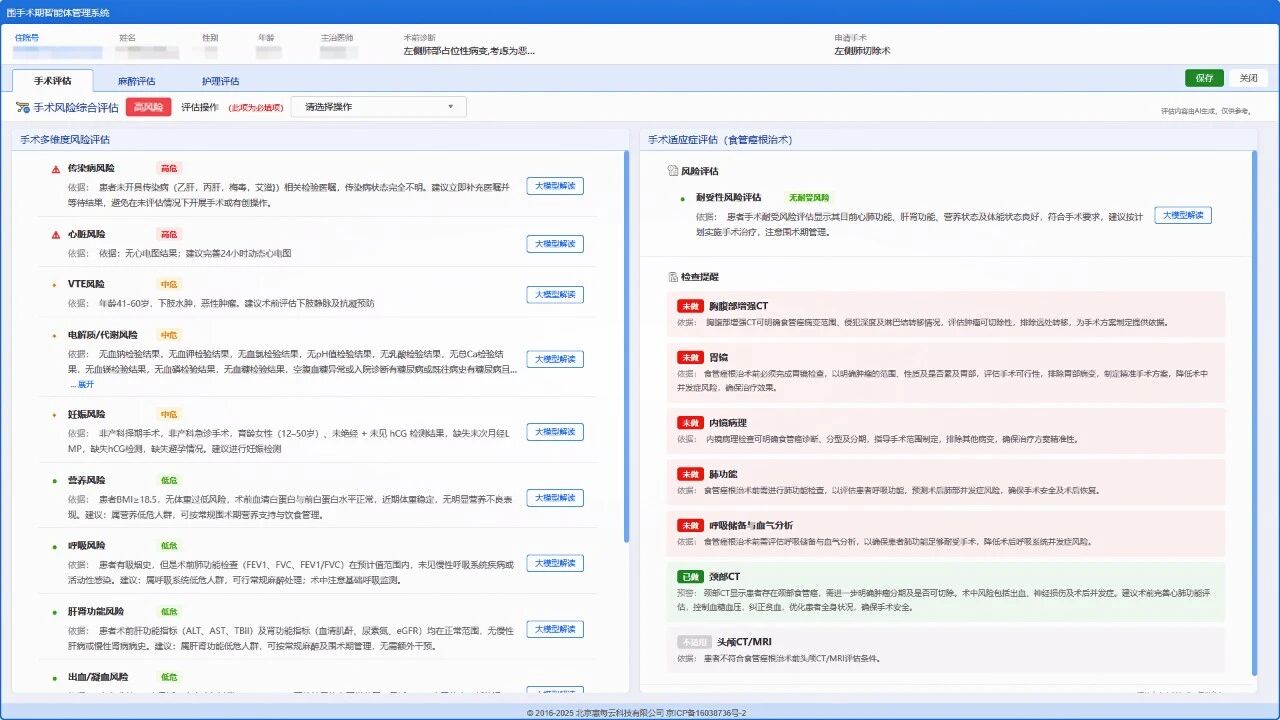Click the 中危 tag on VTE风险
This screenshot has width=1280, height=720.
coord(169,284)
